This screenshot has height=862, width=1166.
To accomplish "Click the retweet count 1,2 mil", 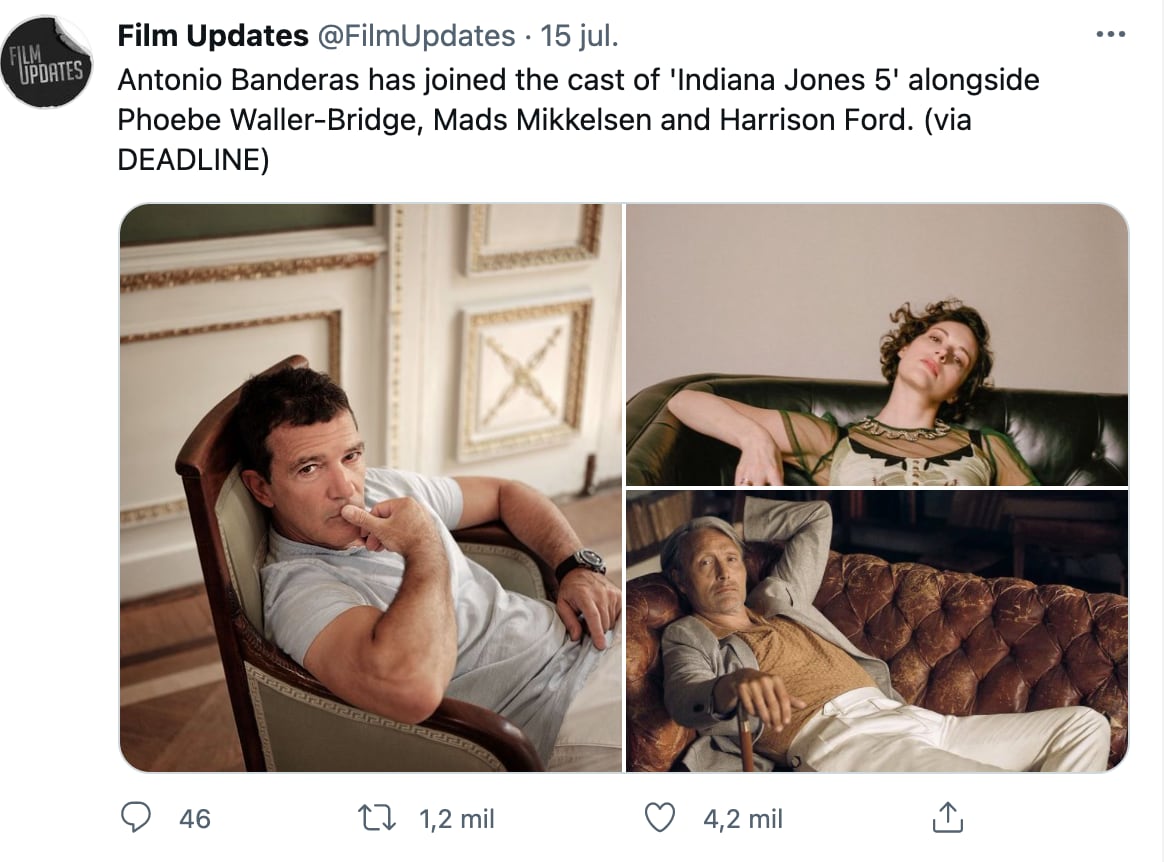I will tap(457, 819).
